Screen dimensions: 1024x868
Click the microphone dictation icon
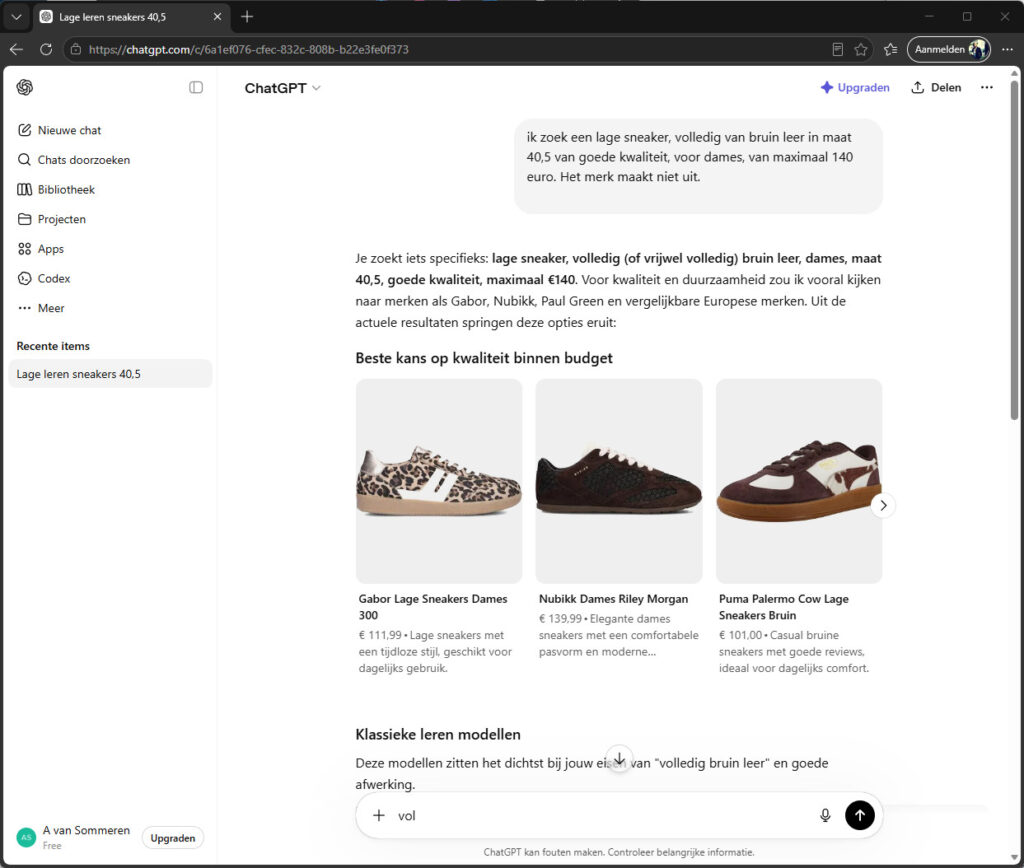pos(825,815)
